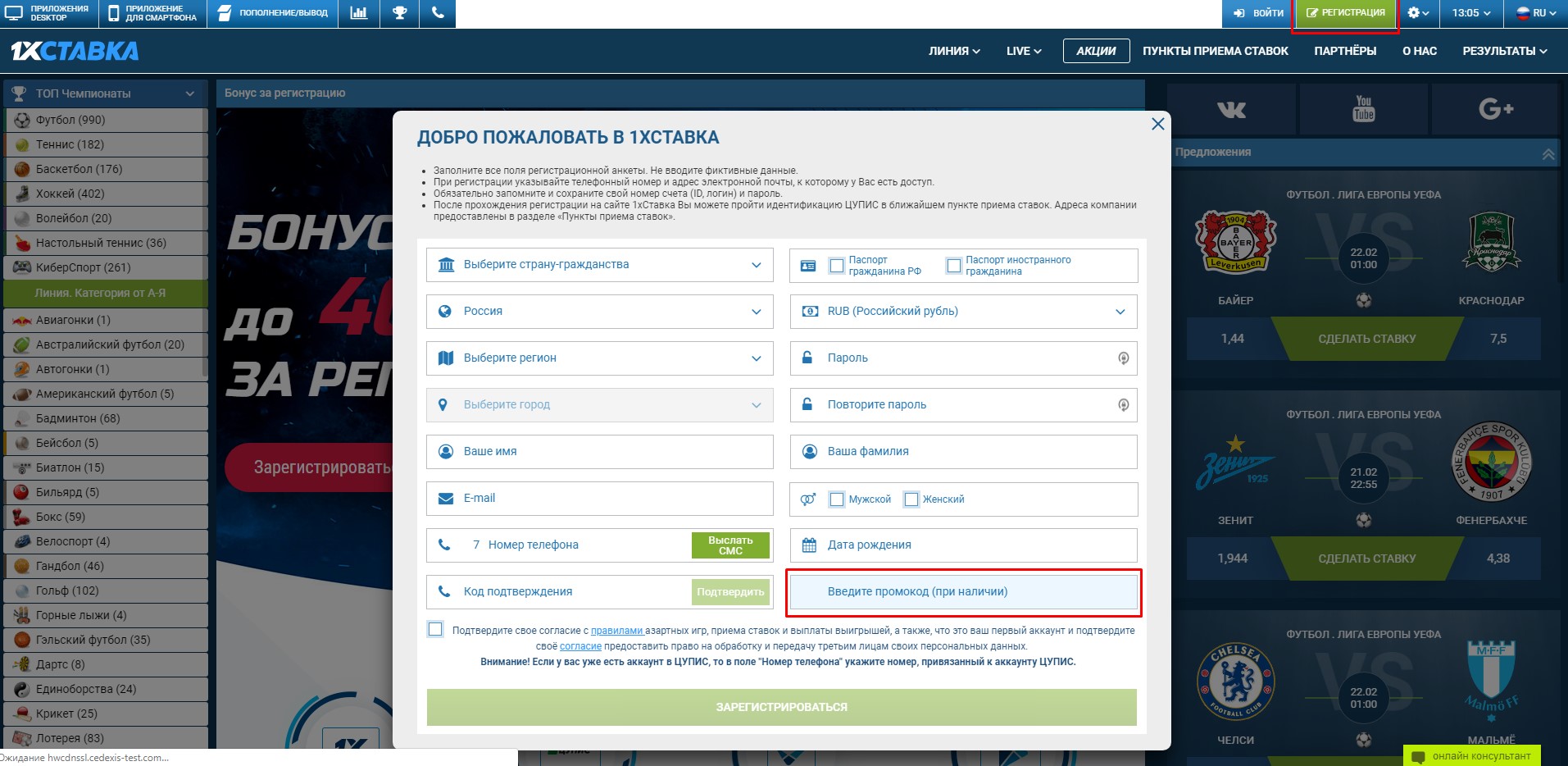Image resolution: width=1568 pixels, height=766 pixels.
Task: Select Женский gender checkbox
Action: click(x=911, y=499)
